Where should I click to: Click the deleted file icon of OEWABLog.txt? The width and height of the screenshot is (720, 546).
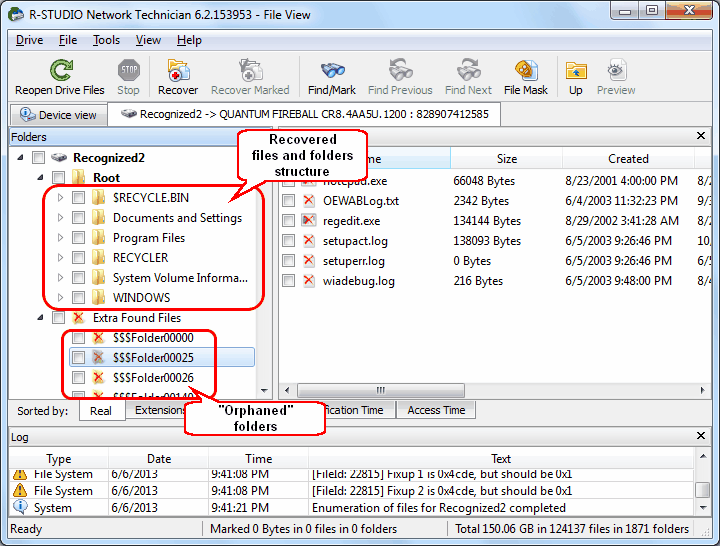309,201
